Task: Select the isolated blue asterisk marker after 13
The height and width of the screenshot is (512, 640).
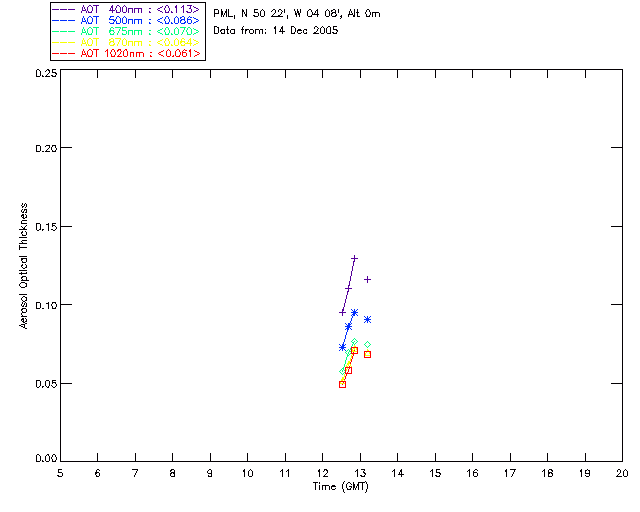Action: point(367,320)
